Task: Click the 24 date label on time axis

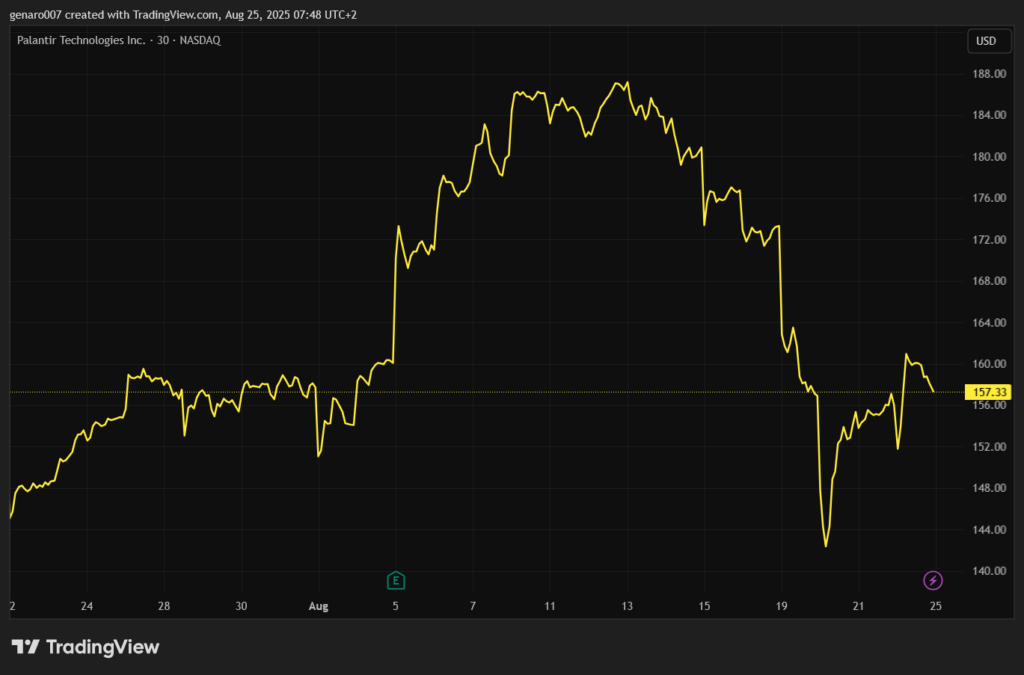Action: (x=86, y=606)
